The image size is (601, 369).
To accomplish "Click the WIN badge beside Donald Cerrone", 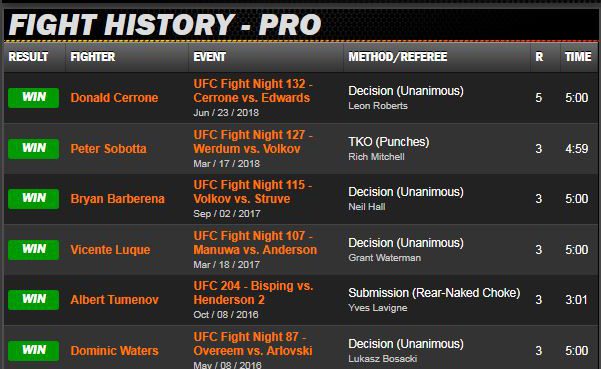I will coord(34,98).
